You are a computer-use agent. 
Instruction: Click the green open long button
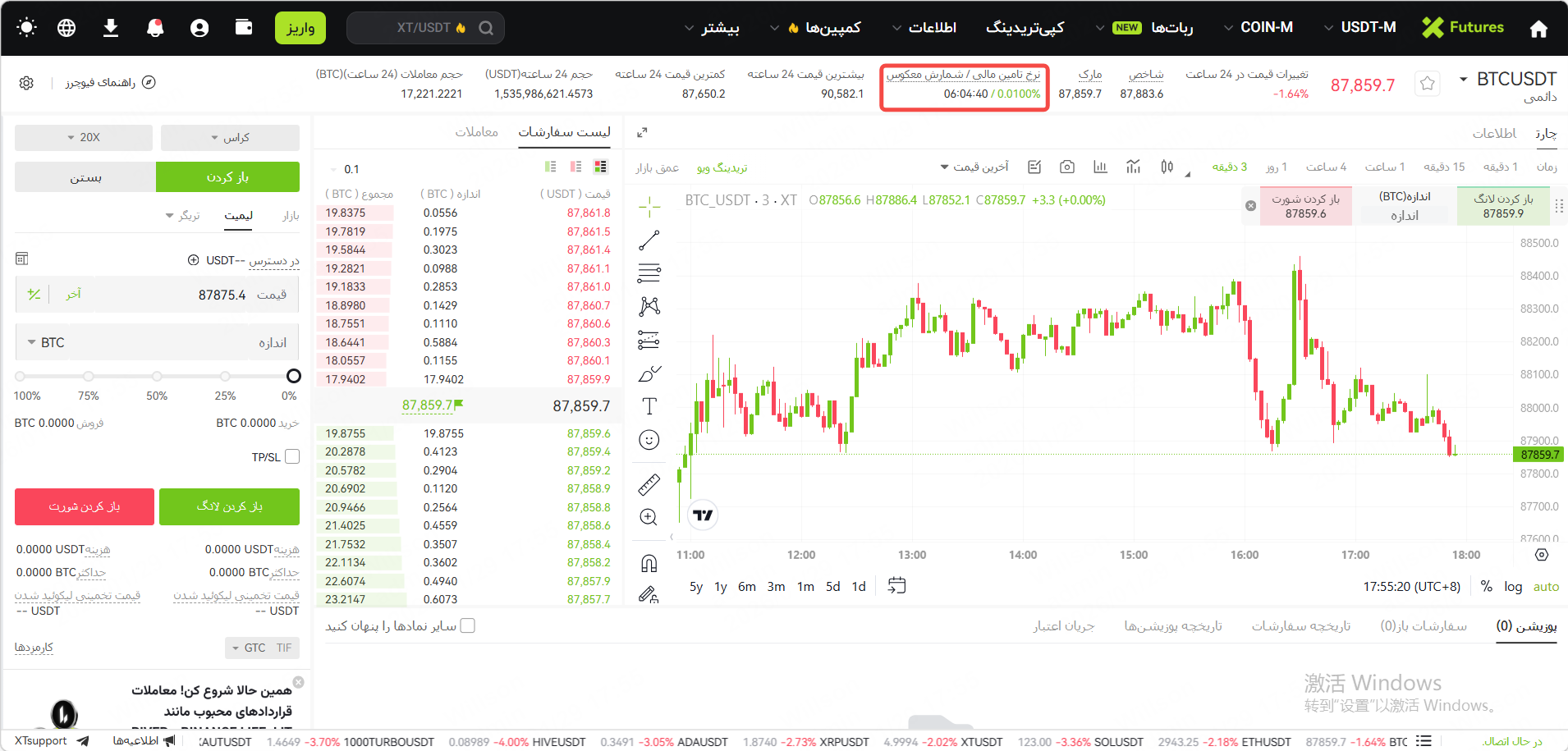[229, 506]
